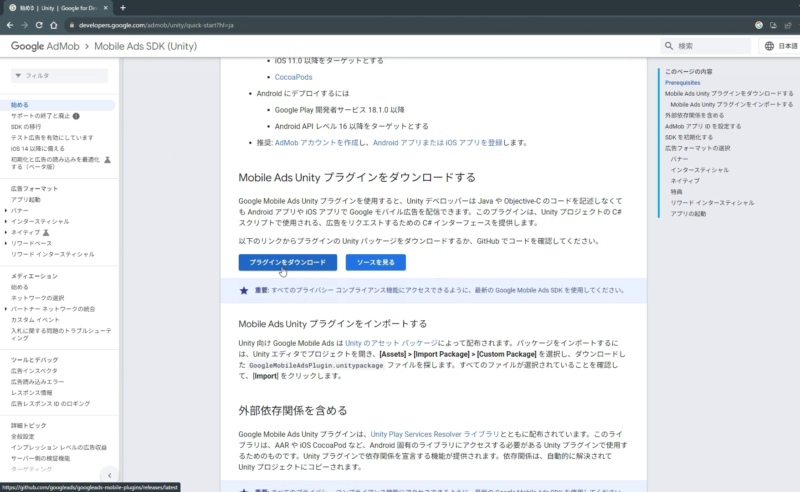Expand the インタースティシャル sidebar item

point(6,221)
